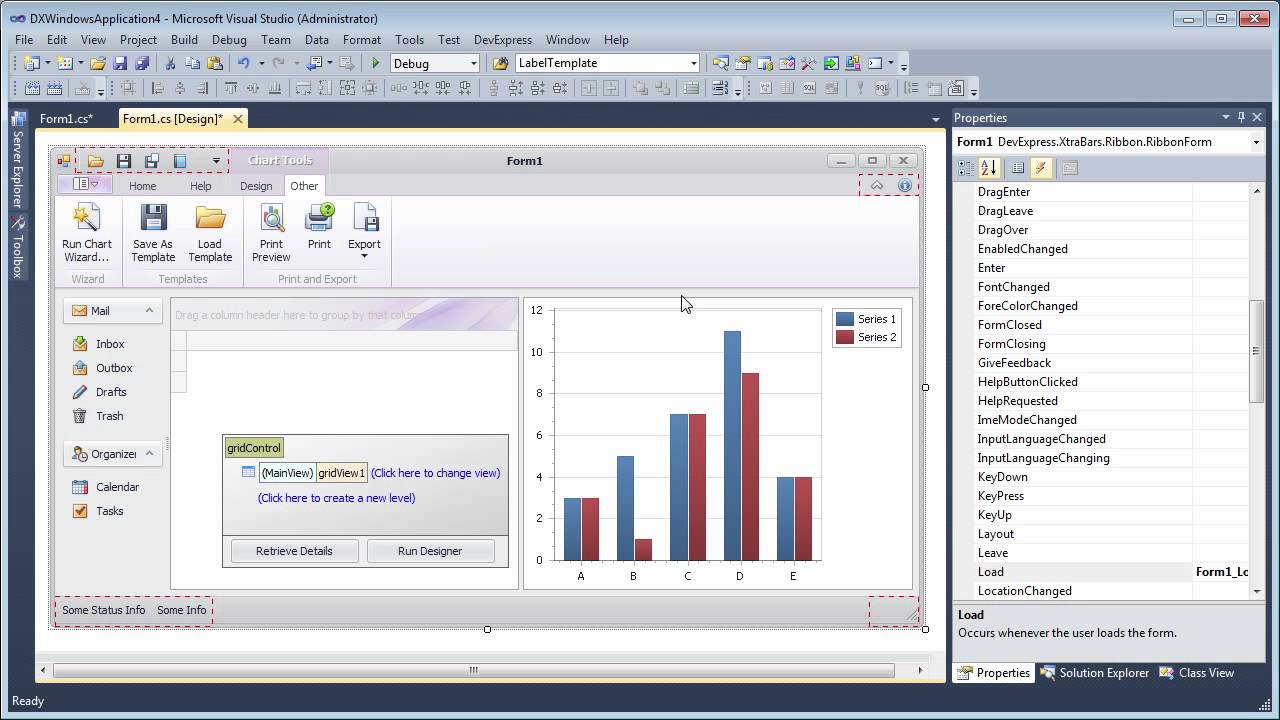Click Load Template in ribbon
The width and height of the screenshot is (1280, 720).
pyautogui.click(x=210, y=234)
